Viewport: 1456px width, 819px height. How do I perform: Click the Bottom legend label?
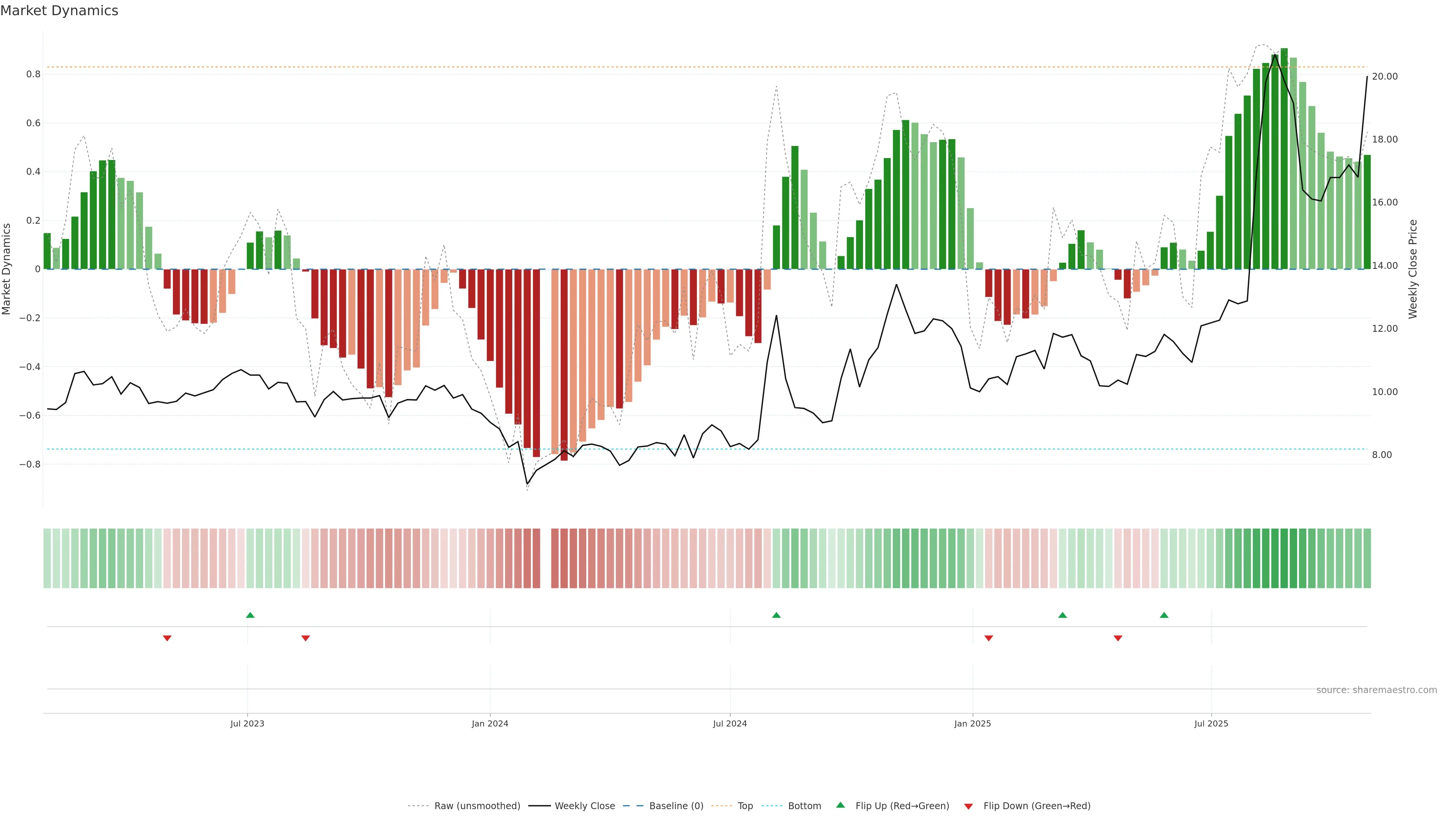(804, 806)
